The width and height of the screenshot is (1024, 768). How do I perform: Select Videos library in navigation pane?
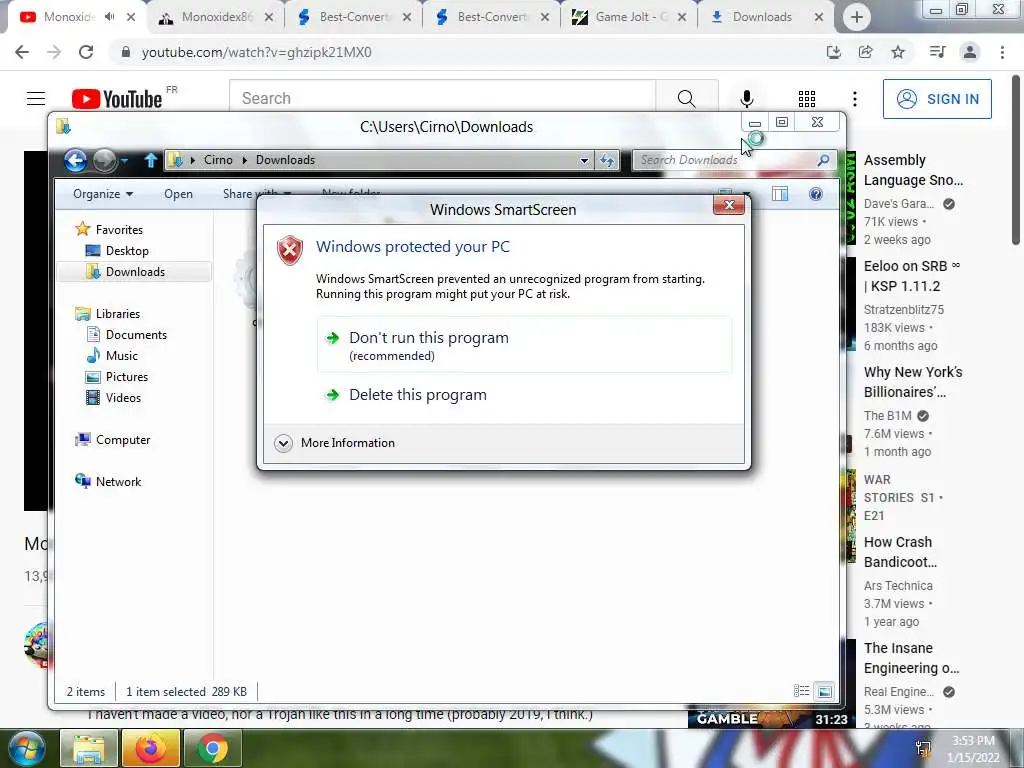point(123,398)
